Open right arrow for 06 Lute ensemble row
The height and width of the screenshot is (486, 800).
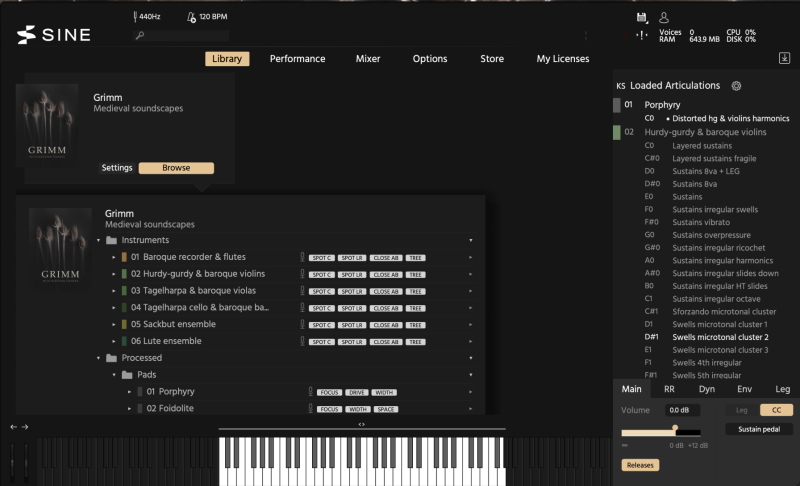click(x=470, y=342)
